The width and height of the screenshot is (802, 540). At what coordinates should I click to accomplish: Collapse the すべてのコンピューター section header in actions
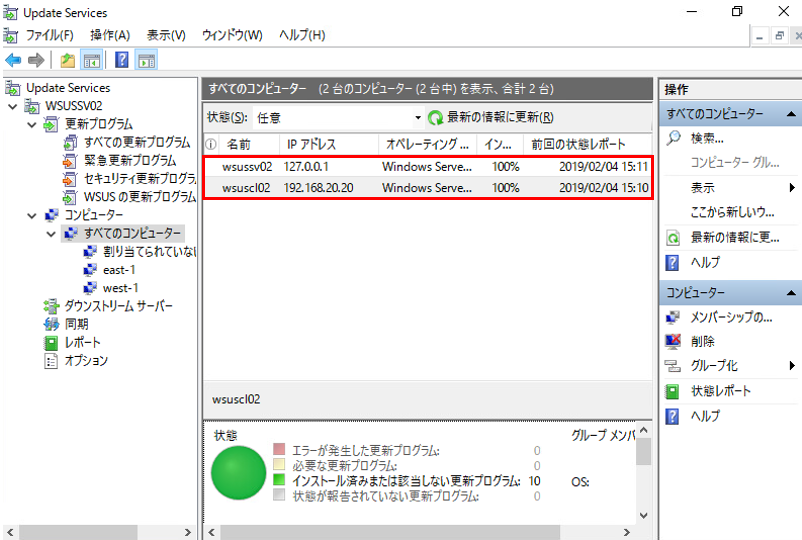click(x=792, y=115)
